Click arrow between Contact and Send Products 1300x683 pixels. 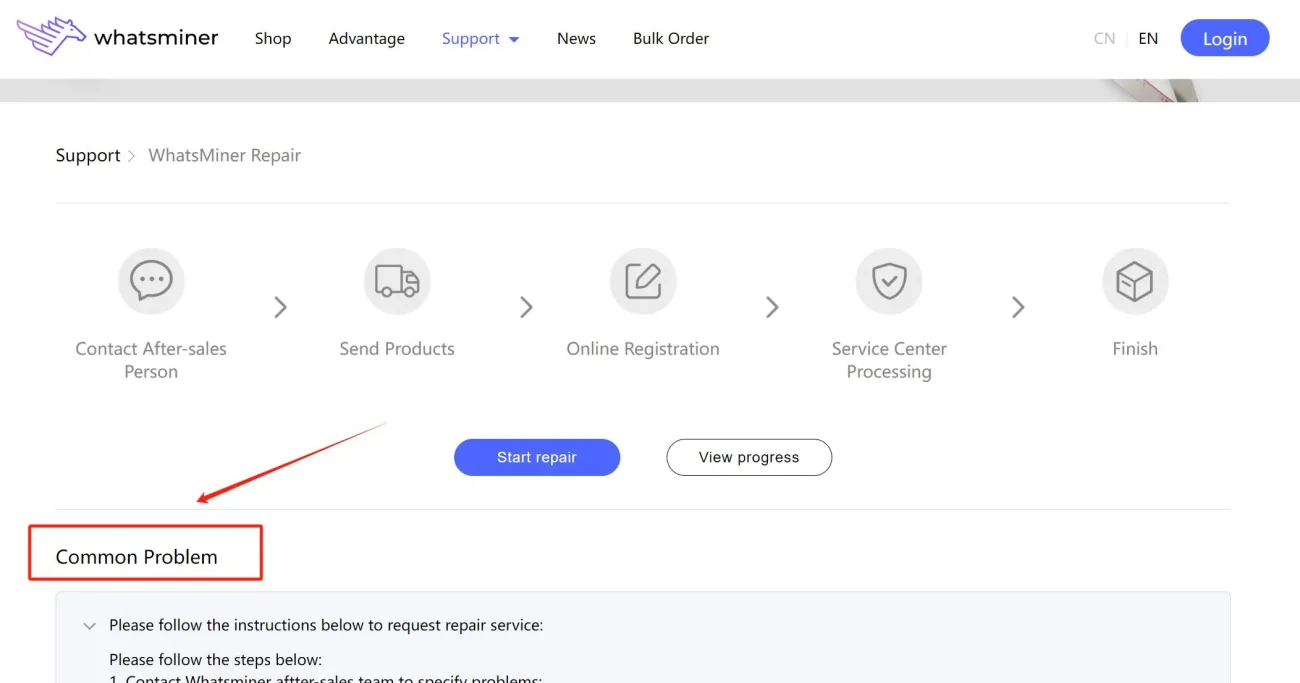tap(281, 307)
